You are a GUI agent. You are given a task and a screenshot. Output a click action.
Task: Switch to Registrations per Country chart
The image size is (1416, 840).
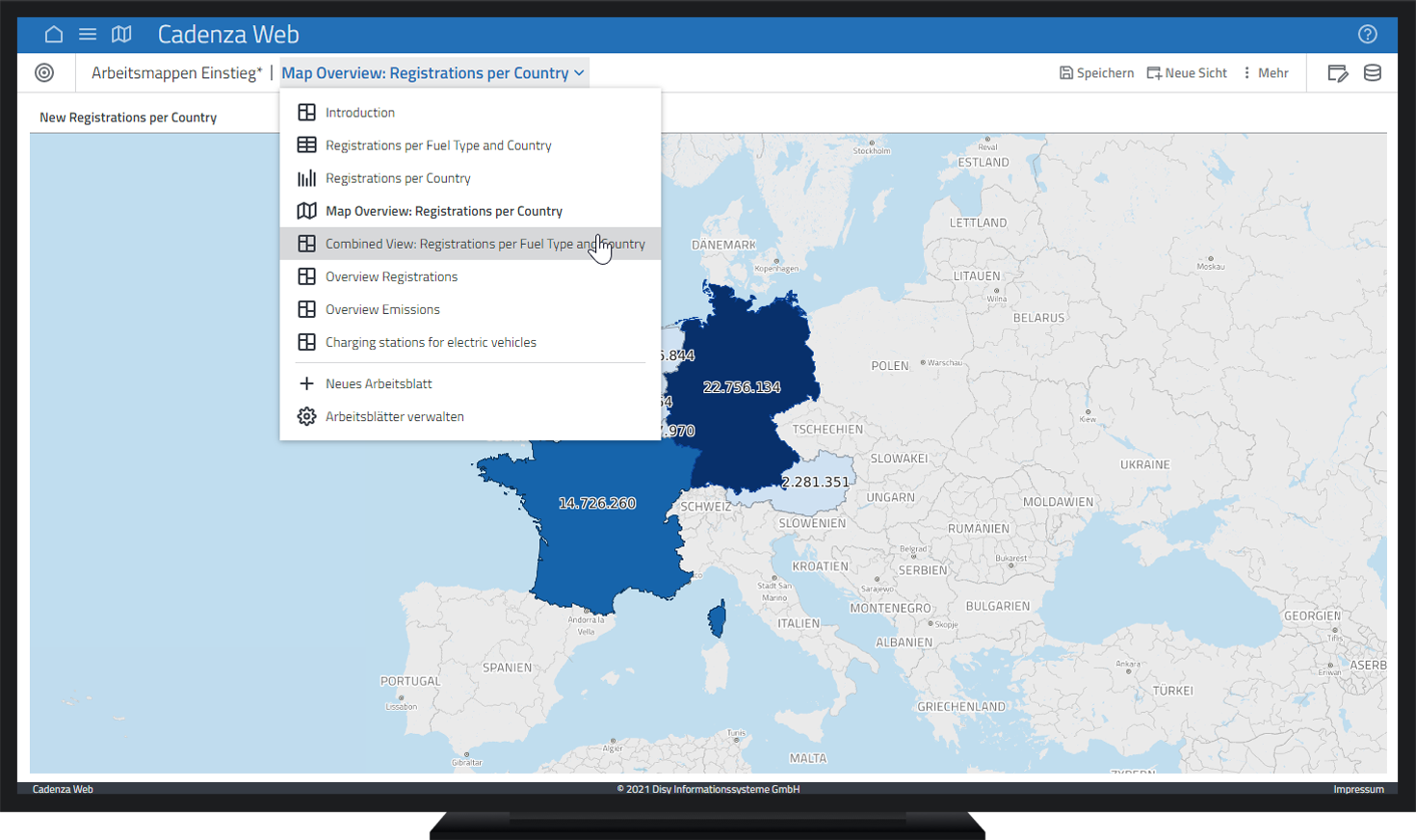tap(397, 178)
